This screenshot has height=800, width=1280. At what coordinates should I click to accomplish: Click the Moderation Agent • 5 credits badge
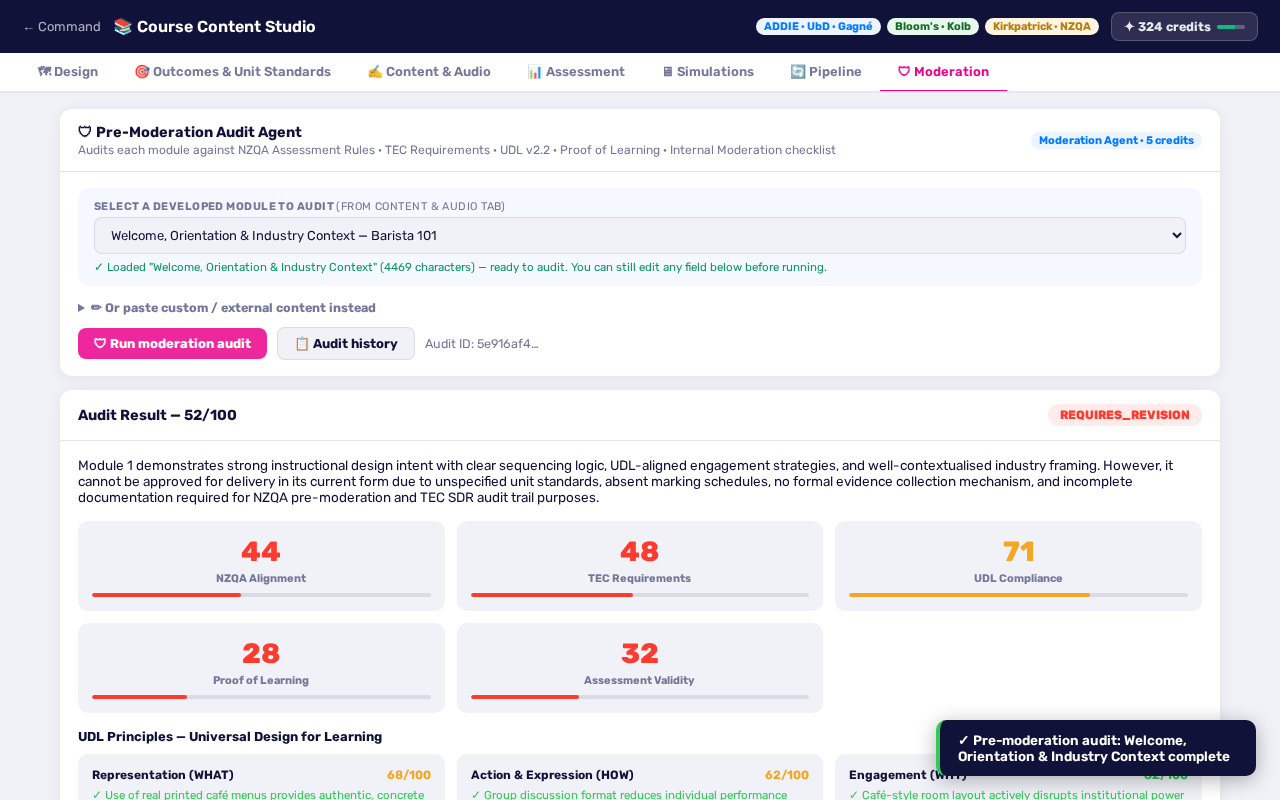[x=1116, y=141]
